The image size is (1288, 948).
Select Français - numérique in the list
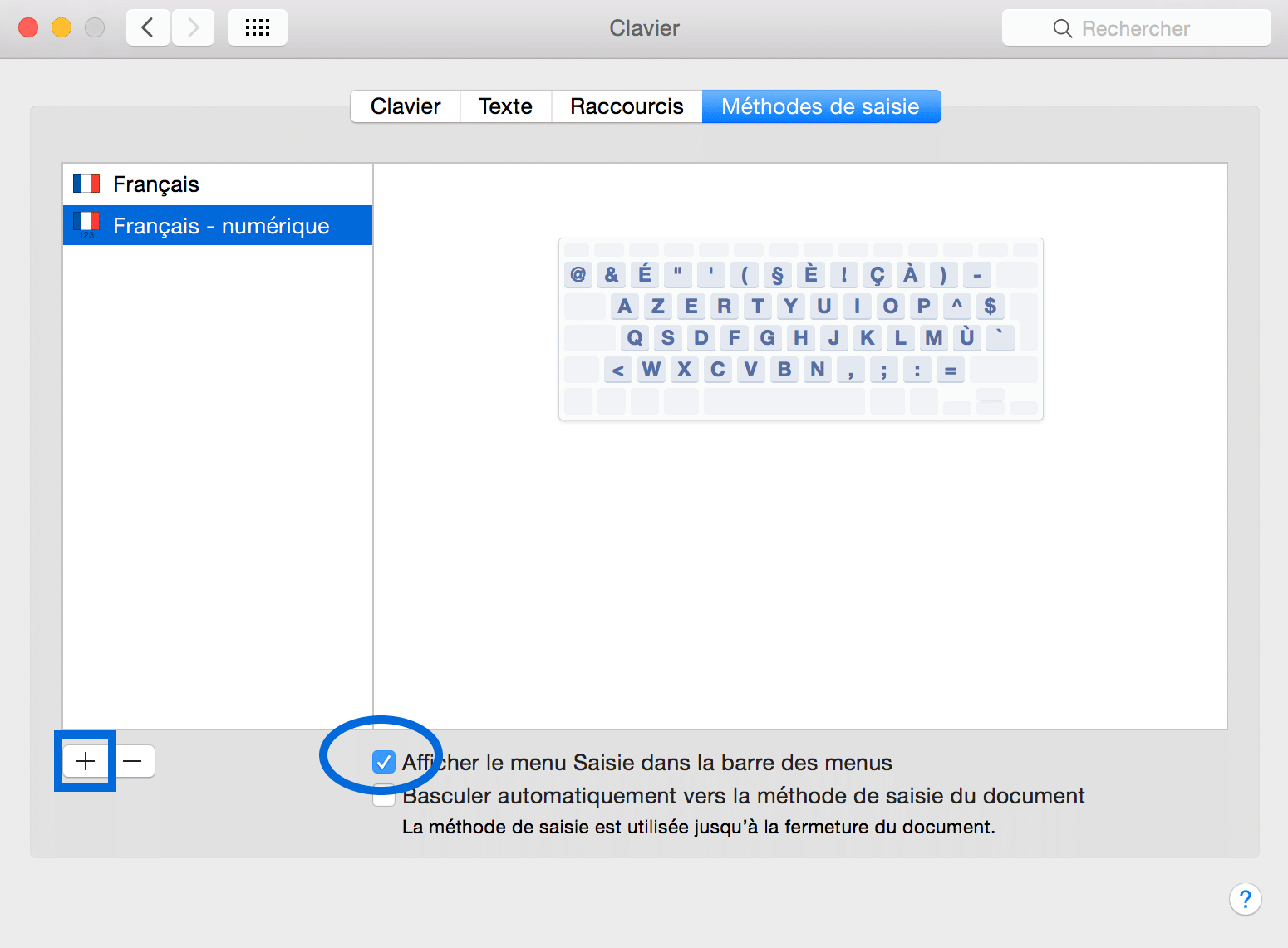[218, 225]
